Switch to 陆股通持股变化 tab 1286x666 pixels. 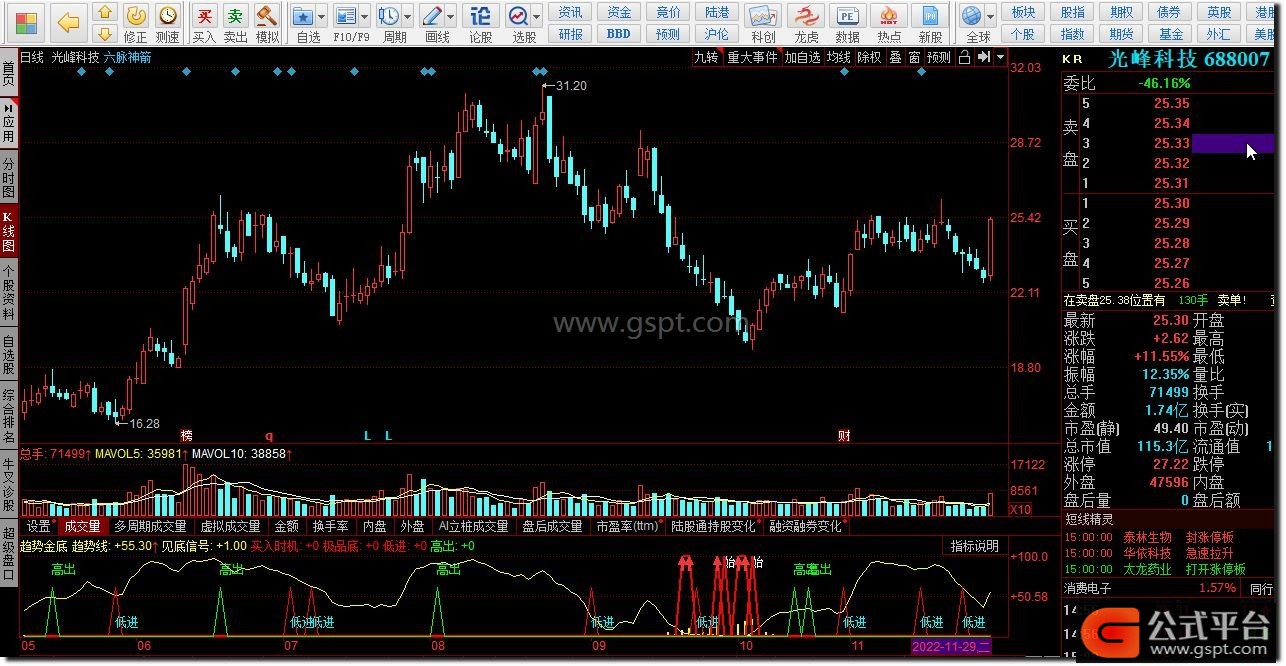pyautogui.click(x=714, y=526)
